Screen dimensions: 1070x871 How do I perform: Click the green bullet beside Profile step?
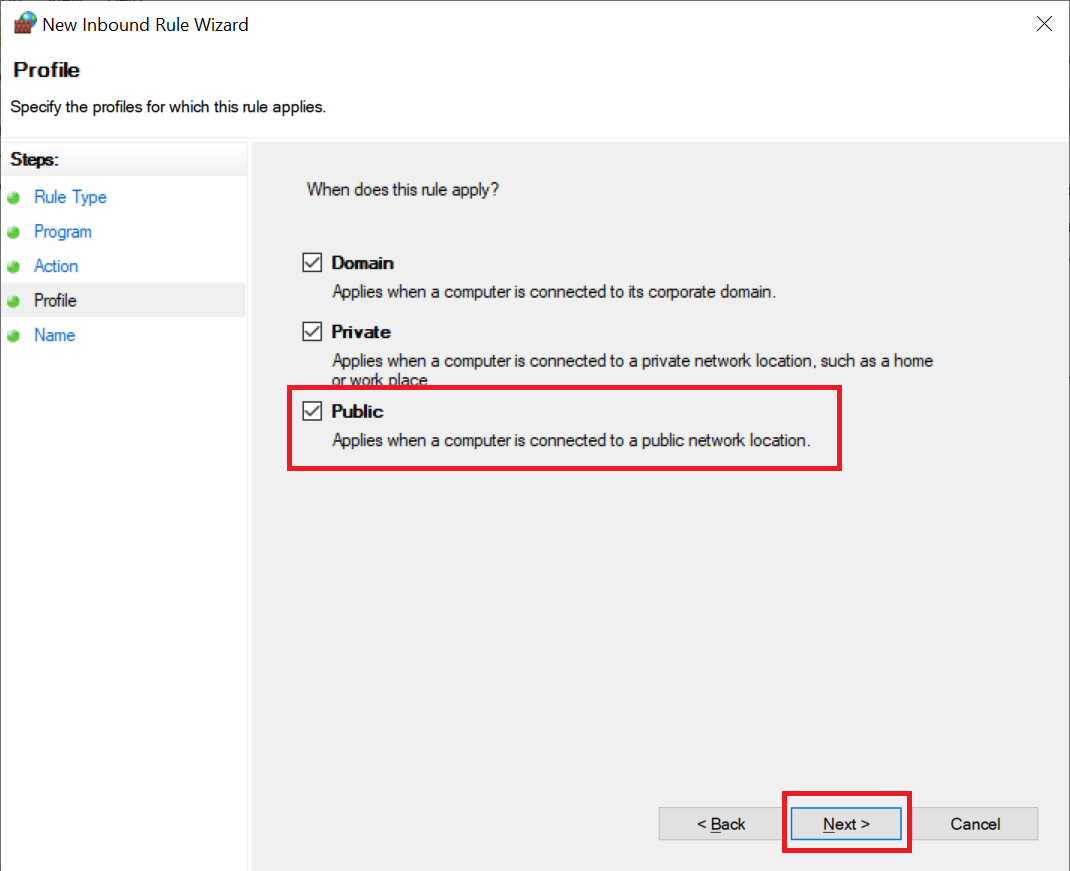pyautogui.click(x=14, y=301)
